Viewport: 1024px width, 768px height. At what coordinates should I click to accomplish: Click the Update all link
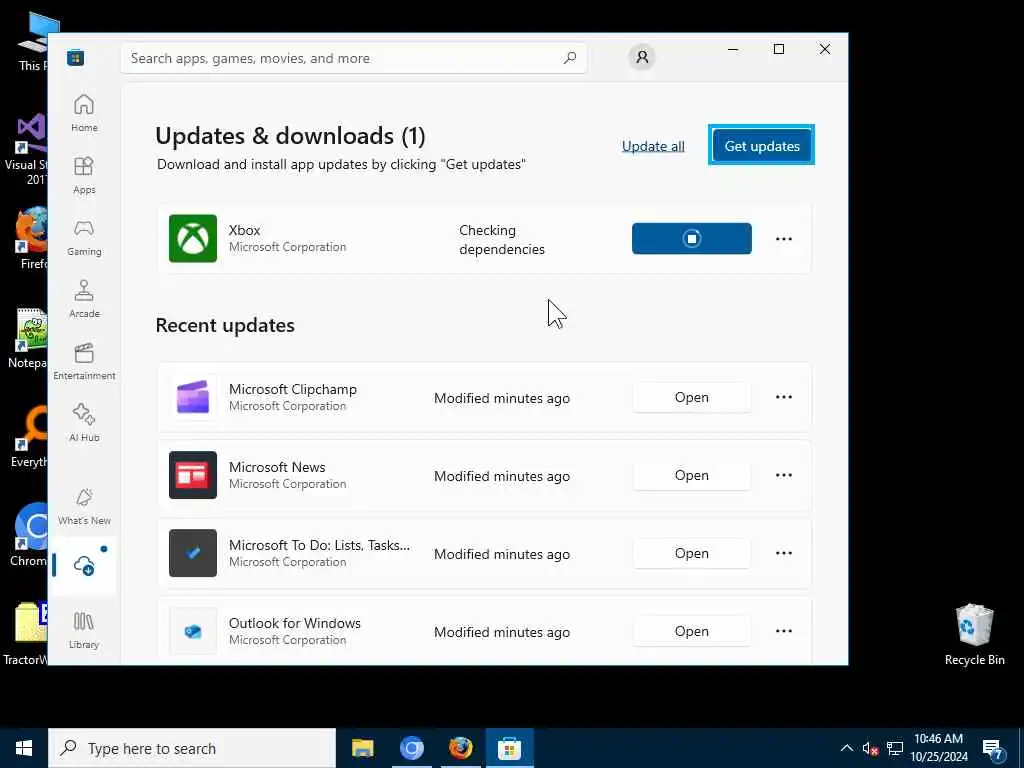point(653,146)
